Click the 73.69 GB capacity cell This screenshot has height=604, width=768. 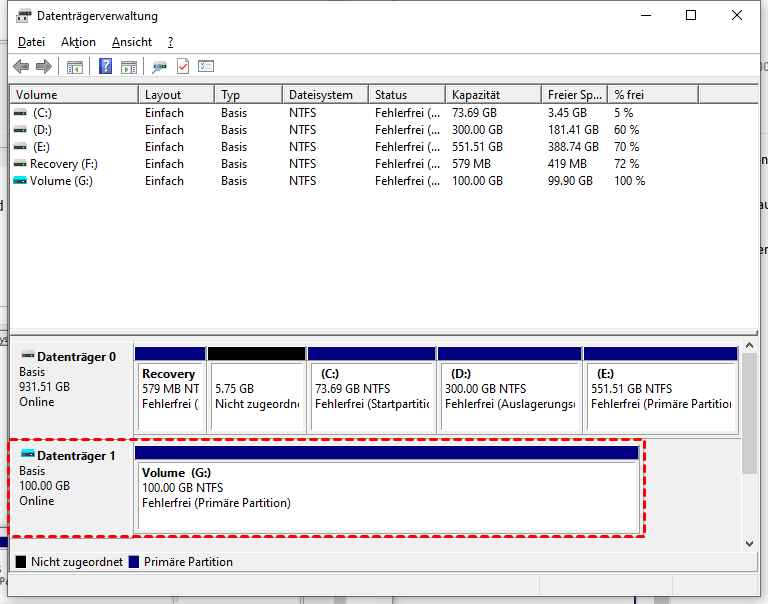click(x=474, y=113)
